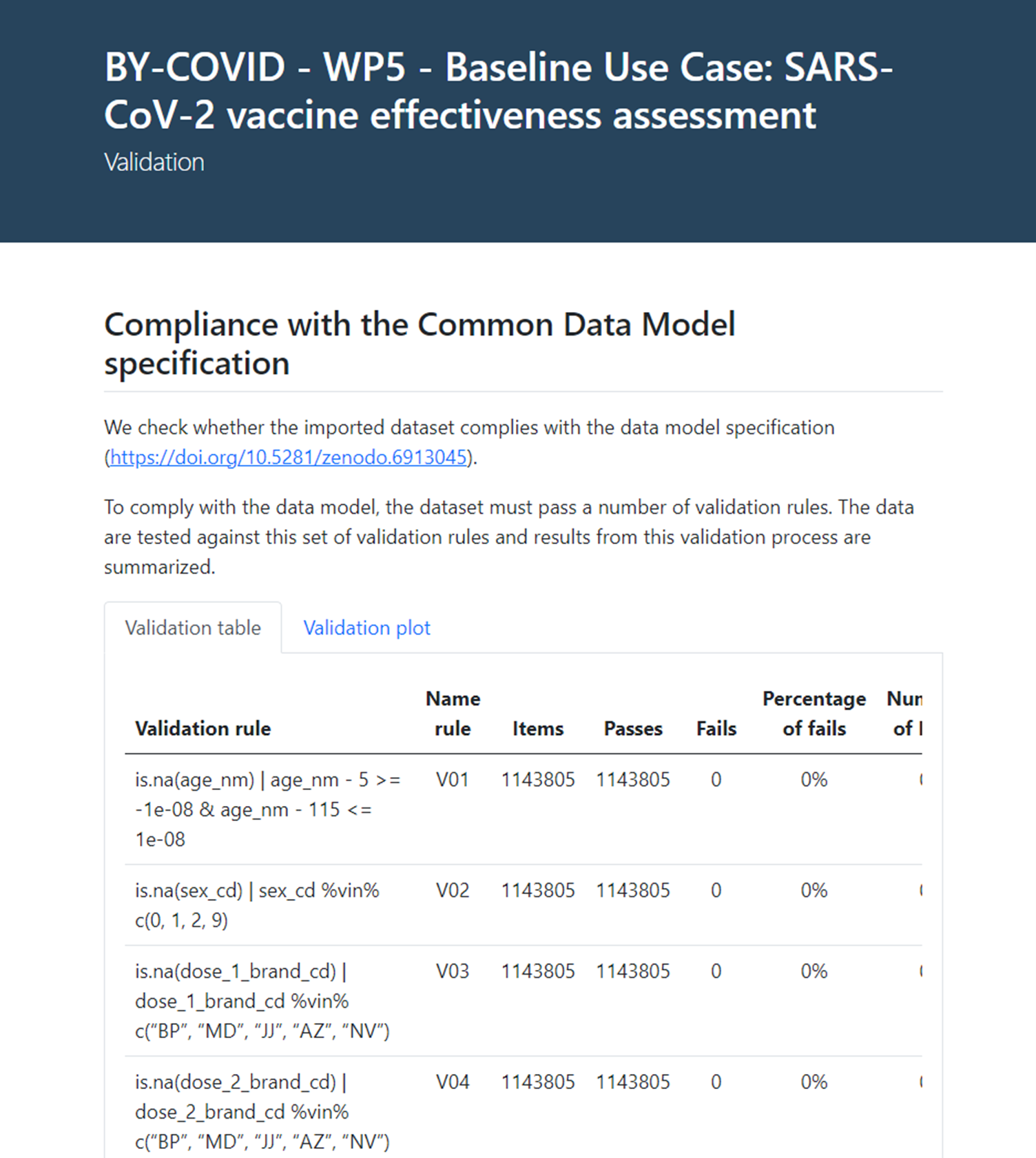Sort by the Validation rule column header
The width and height of the screenshot is (1036, 1158).
(203, 728)
